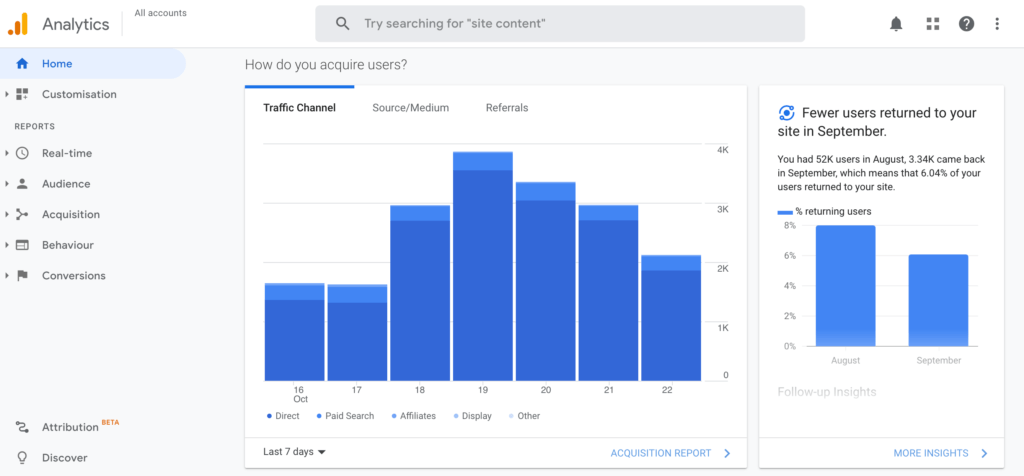The height and width of the screenshot is (476, 1024).
Task: Click the Analytics logo icon
Action: click(x=19, y=24)
